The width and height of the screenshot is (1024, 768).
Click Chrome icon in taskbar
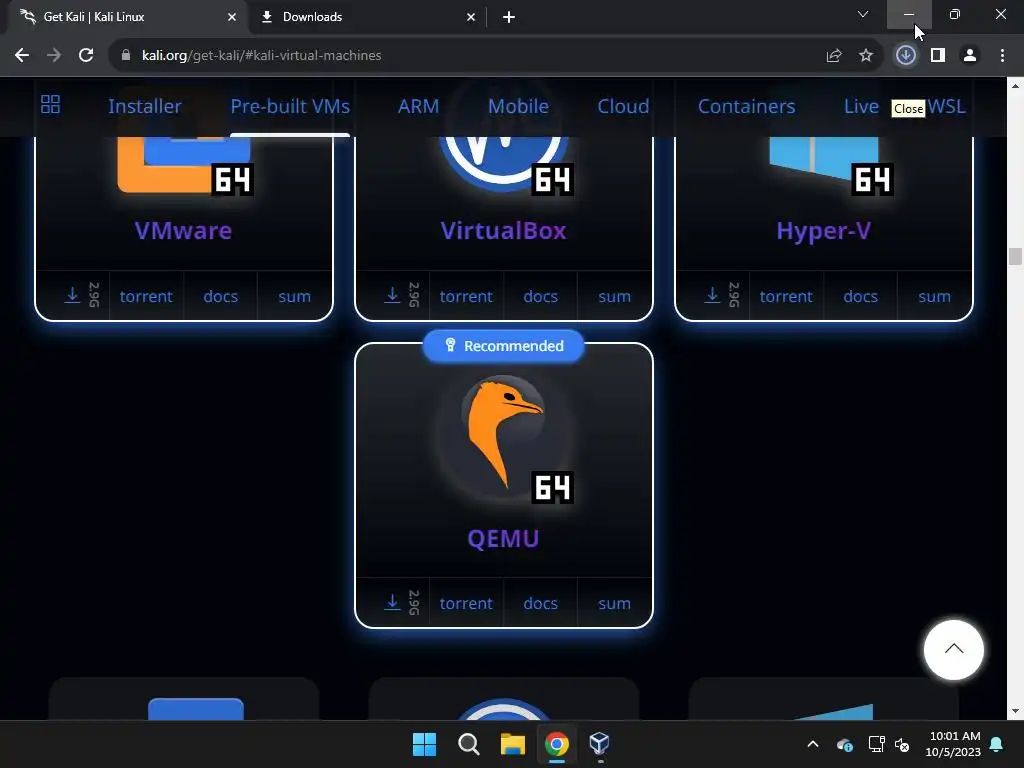click(x=556, y=744)
